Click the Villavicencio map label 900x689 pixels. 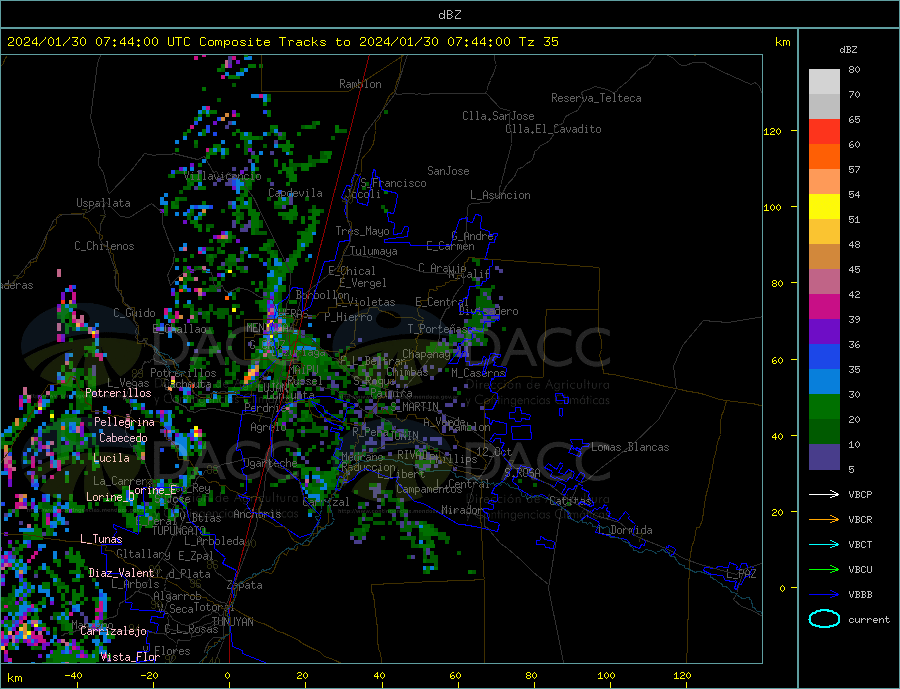(x=223, y=176)
